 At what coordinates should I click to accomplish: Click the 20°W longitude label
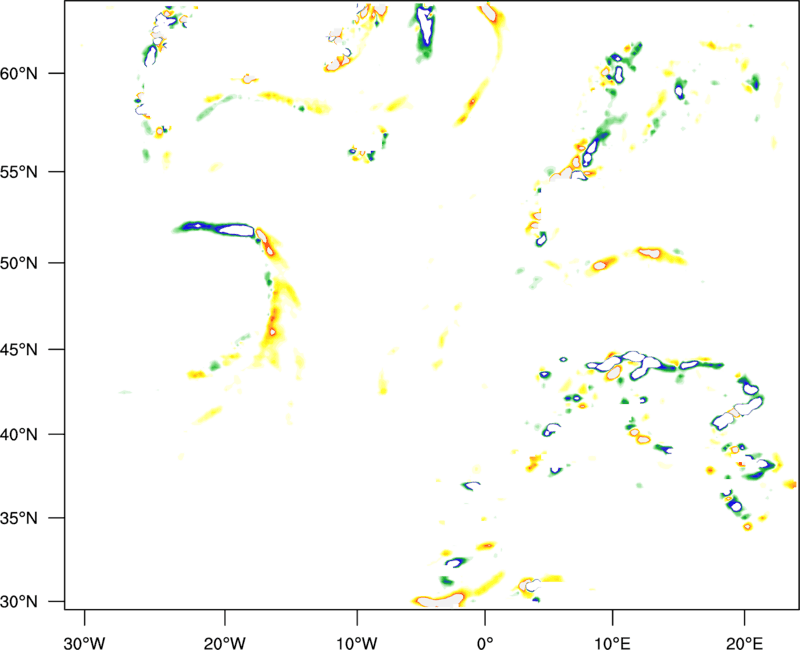click(224, 643)
